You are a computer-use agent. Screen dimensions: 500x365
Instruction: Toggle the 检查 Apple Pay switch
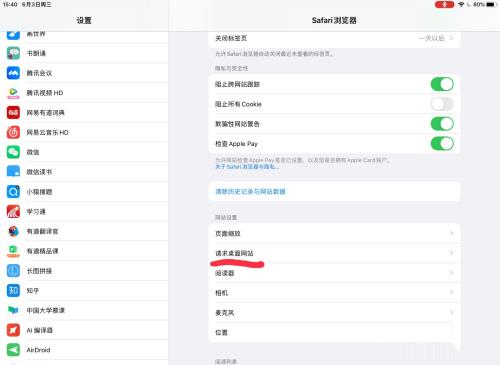pos(442,144)
